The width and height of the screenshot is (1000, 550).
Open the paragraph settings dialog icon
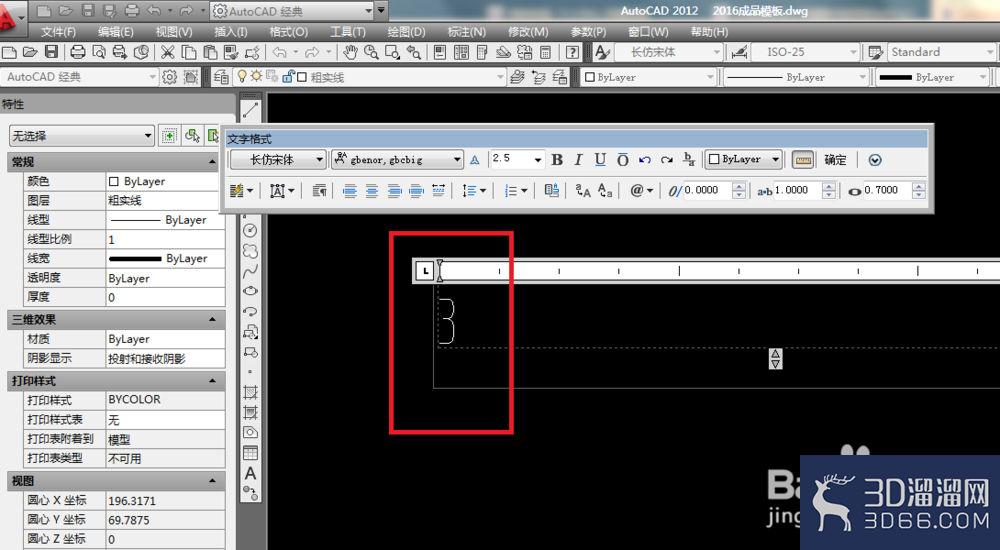click(x=320, y=190)
